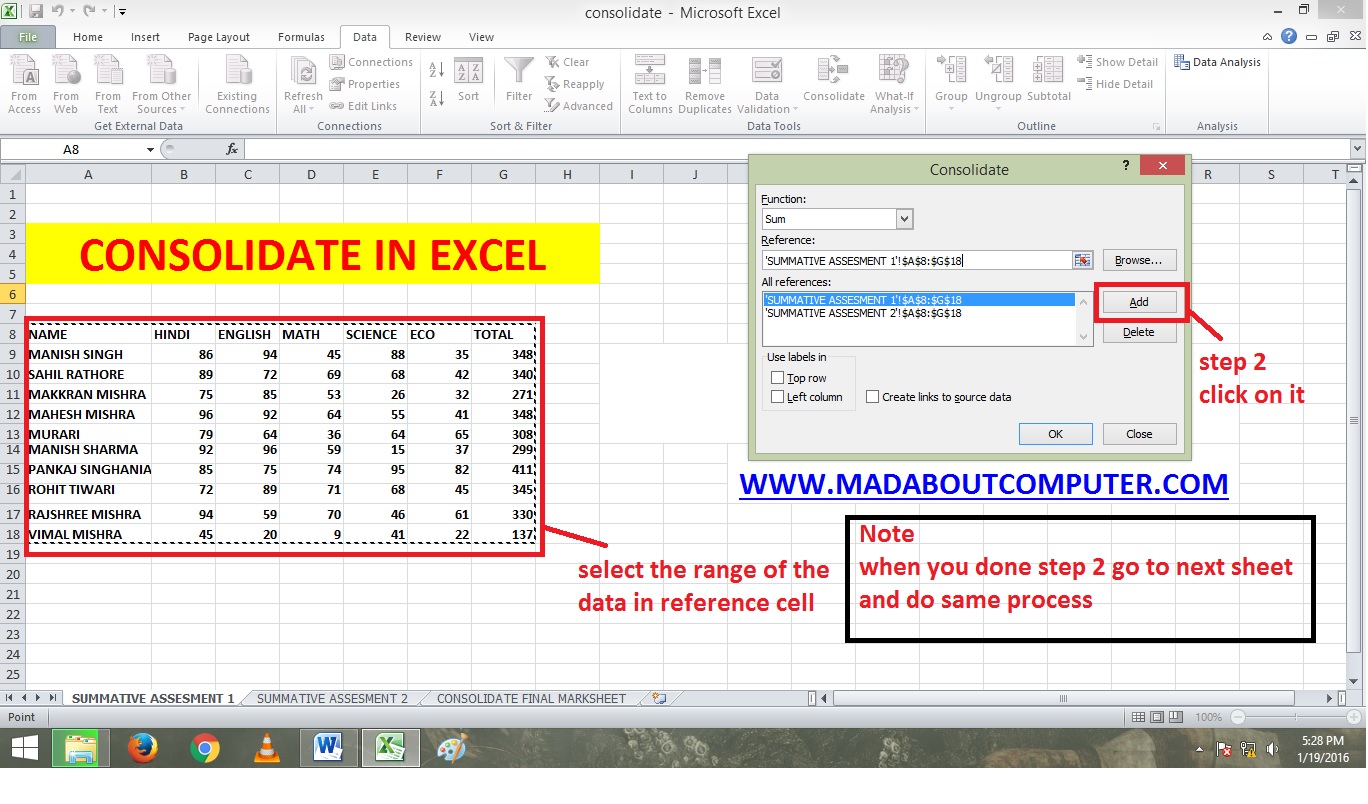This screenshot has width=1368, height=804.
Task: Switch to the Formulas ribbon tab
Action: pos(301,37)
